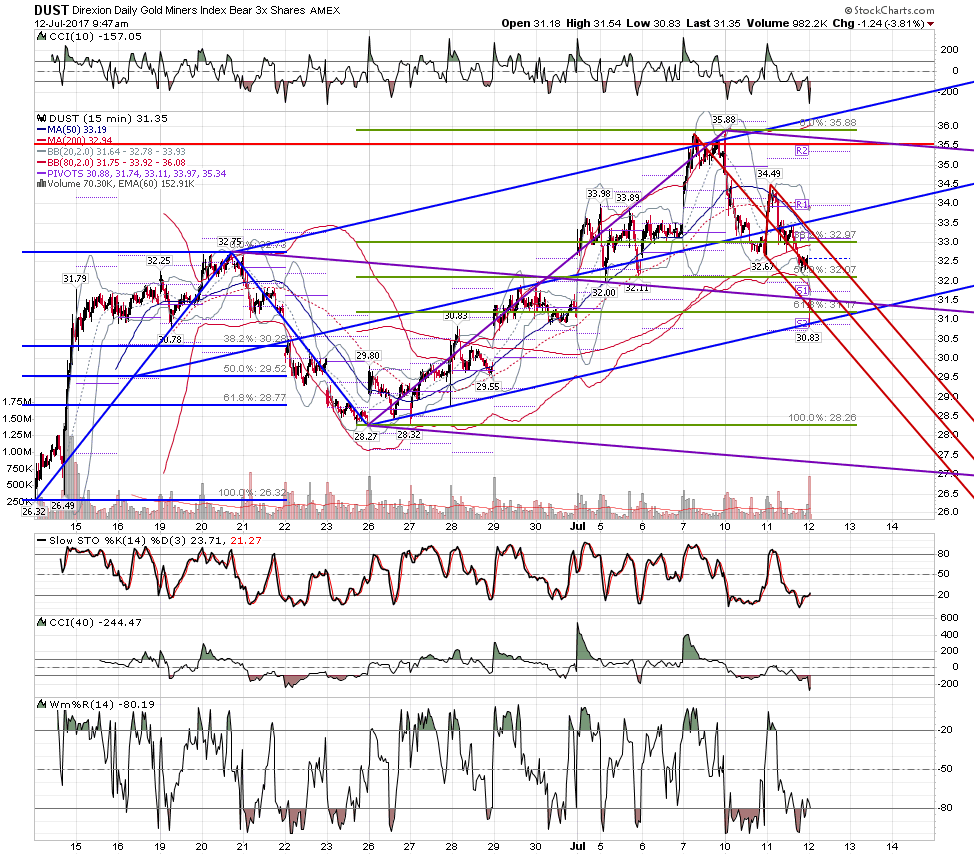Select the DUST ticker title

(x=52, y=10)
